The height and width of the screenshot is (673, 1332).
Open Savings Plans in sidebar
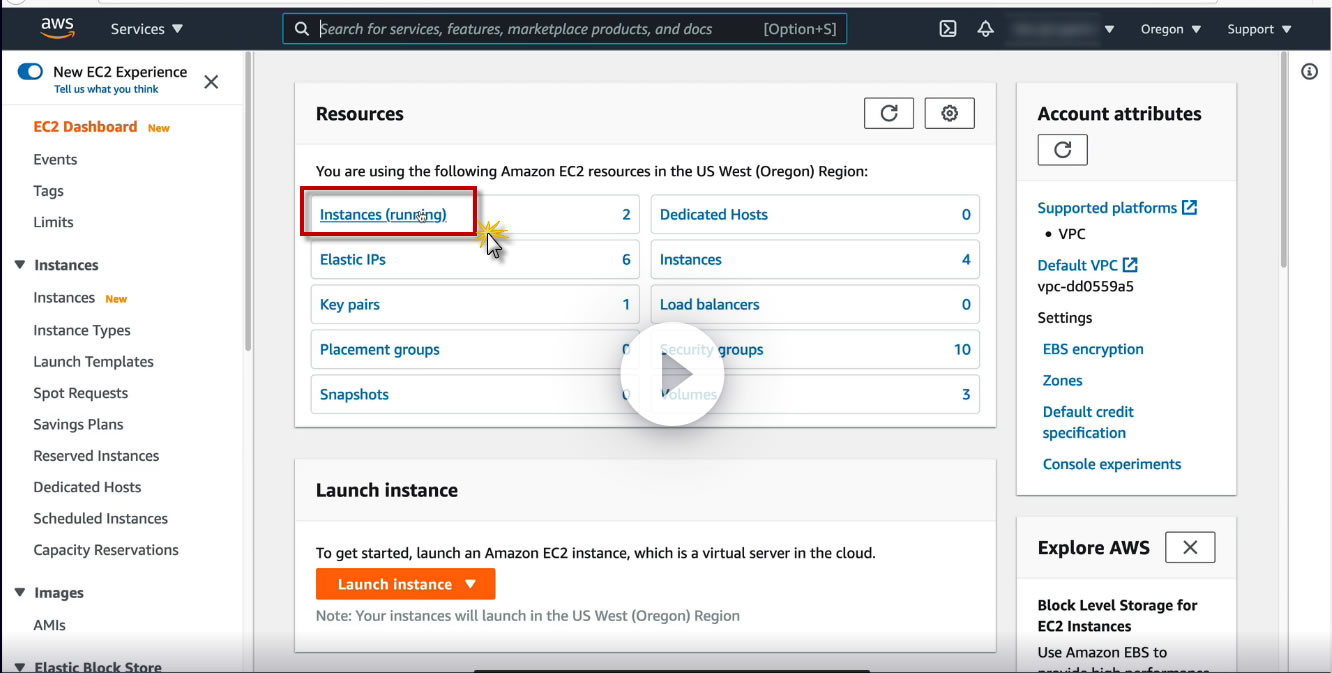[78, 424]
